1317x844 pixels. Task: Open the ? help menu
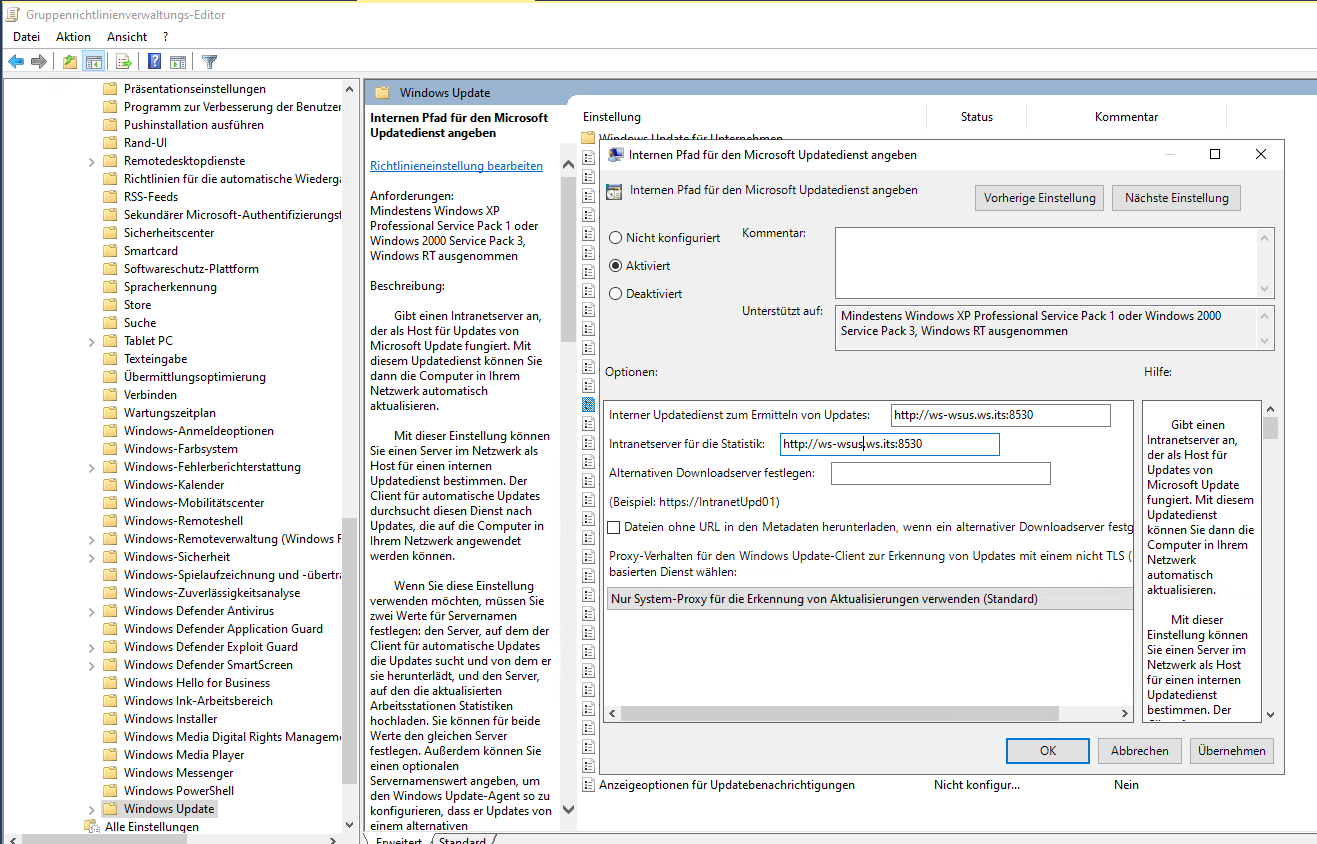click(x=166, y=37)
